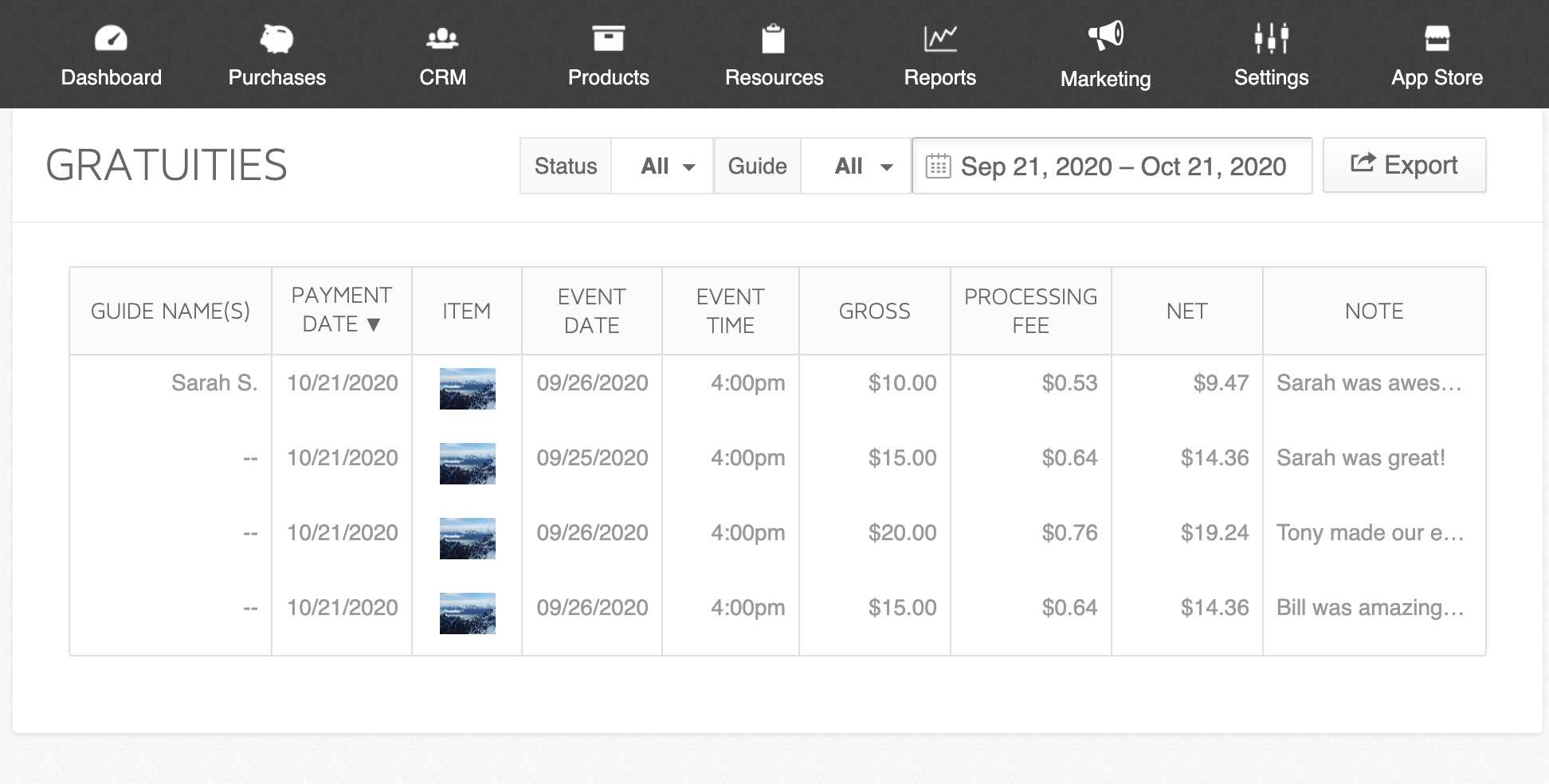The width and height of the screenshot is (1549, 784).
Task: Open the App Store storefront icon
Action: click(1437, 38)
